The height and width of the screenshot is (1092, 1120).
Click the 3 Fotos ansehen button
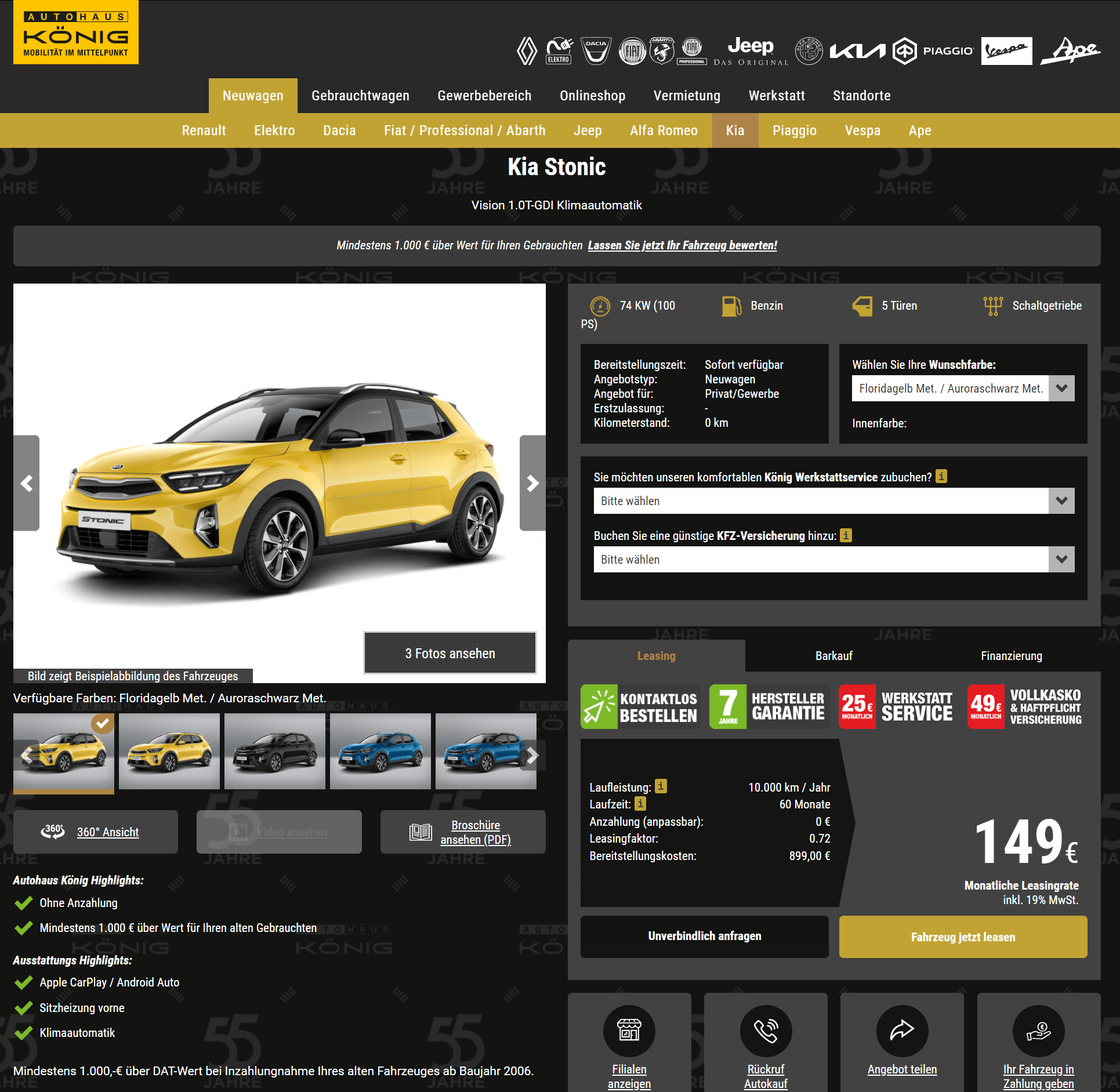tap(450, 653)
